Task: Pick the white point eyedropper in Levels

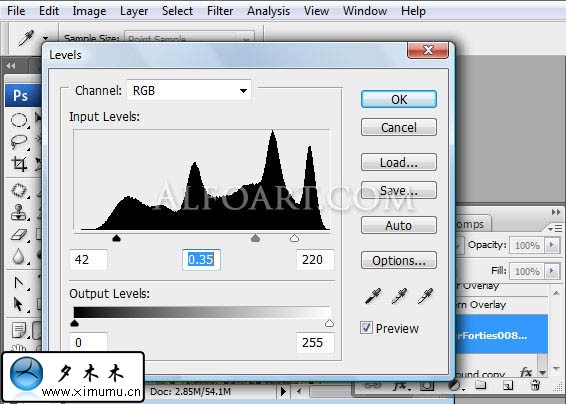Action: pos(425,296)
